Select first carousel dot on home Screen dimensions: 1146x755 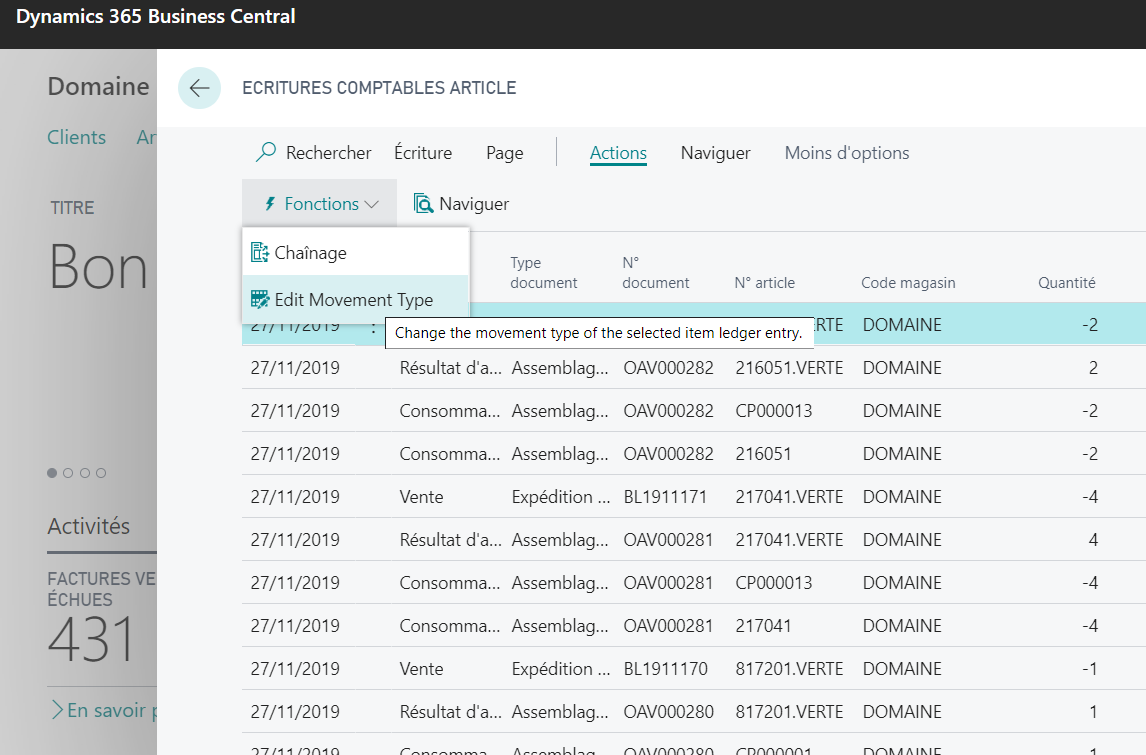pos(52,473)
